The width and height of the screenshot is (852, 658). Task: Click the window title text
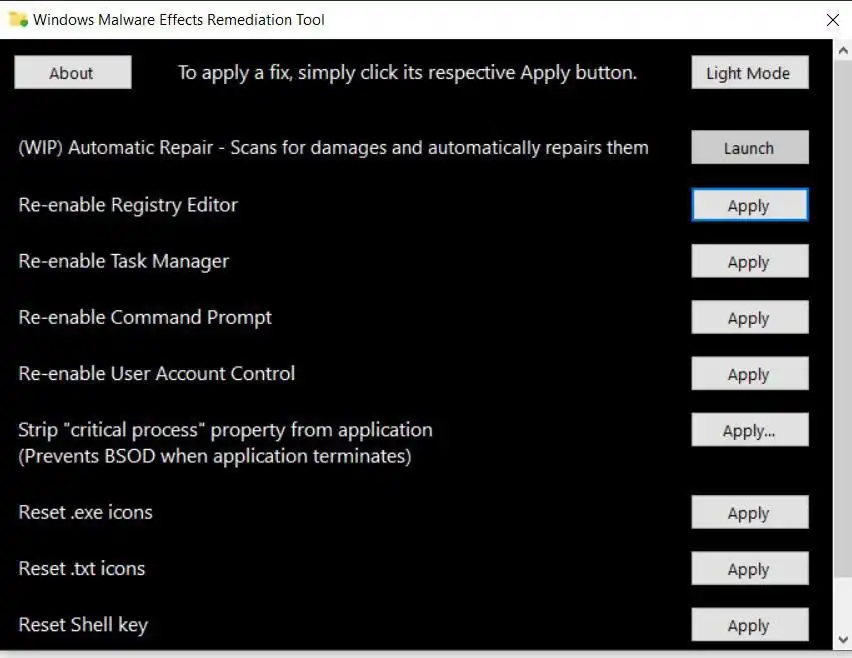(179, 19)
